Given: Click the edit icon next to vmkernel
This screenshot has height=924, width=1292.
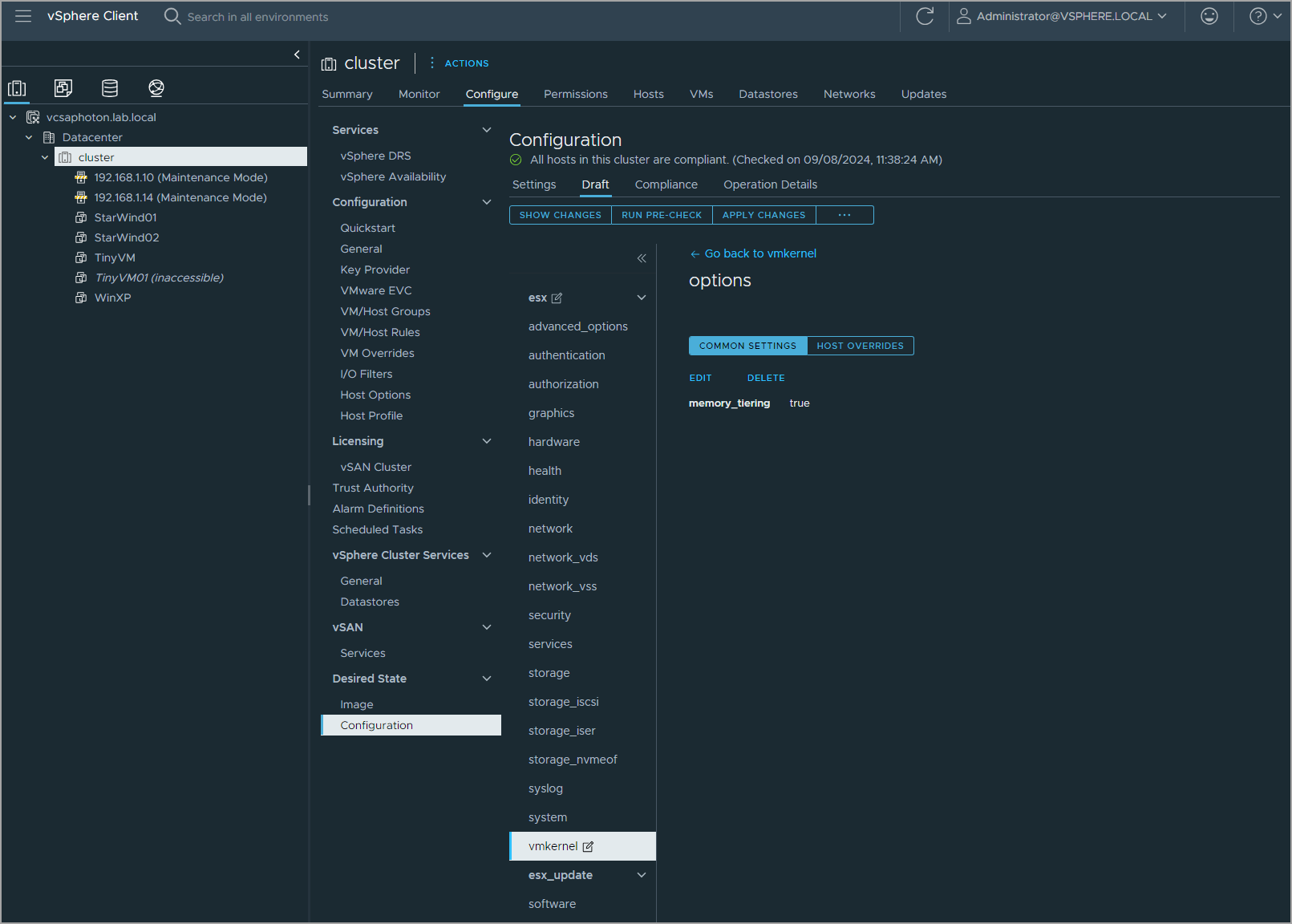Looking at the screenshot, I should coord(588,847).
